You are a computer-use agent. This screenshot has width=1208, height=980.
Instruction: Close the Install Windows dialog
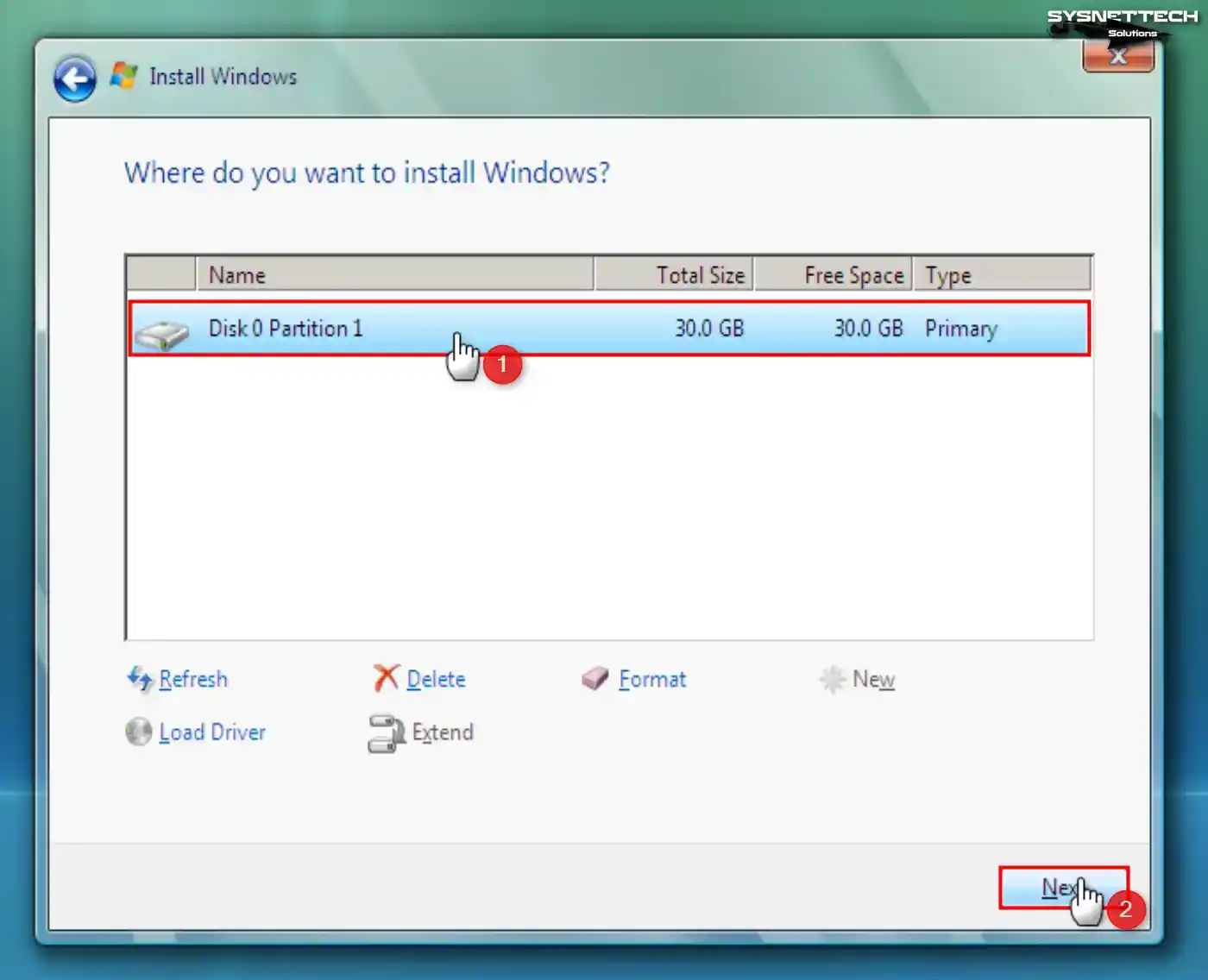point(1118,56)
